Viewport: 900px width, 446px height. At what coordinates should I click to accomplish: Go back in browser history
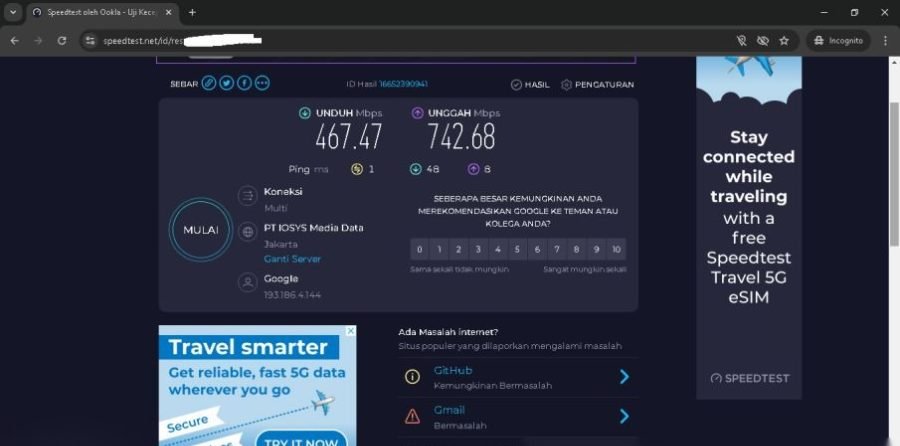pos(15,41)
